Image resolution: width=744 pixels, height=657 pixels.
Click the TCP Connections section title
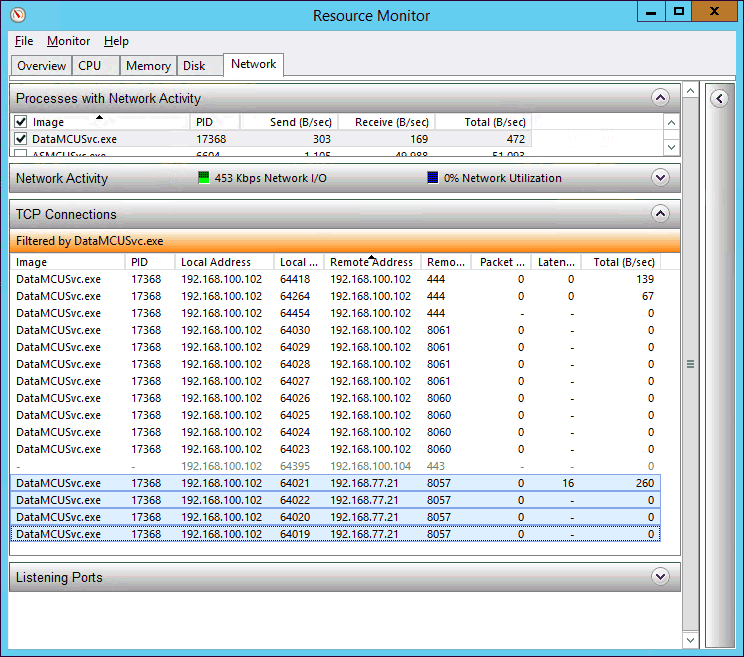tap(66, 214)
